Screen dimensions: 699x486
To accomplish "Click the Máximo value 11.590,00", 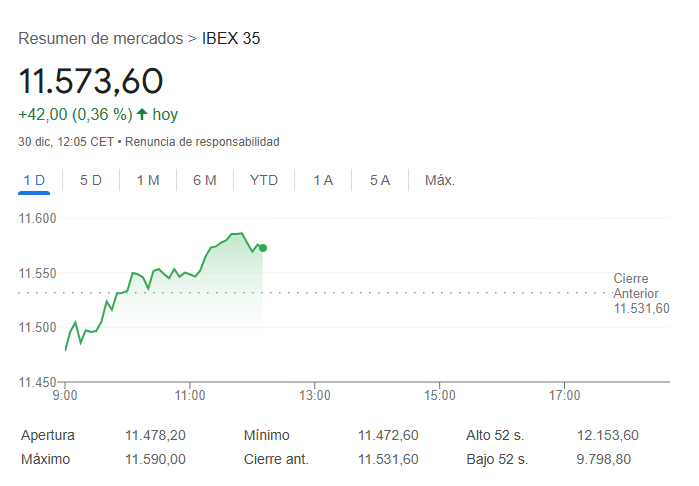I will pos(155,459).
